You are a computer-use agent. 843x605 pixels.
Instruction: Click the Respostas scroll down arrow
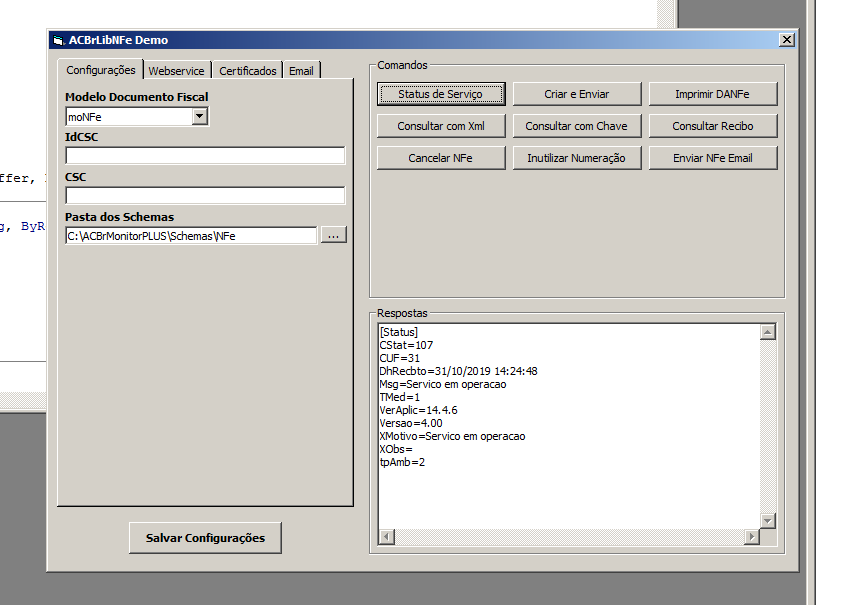(768, 521)
